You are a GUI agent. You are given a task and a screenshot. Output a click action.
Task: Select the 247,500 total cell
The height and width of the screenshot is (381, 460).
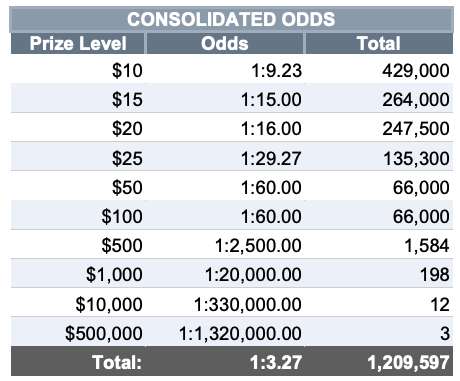pos(379,128)
